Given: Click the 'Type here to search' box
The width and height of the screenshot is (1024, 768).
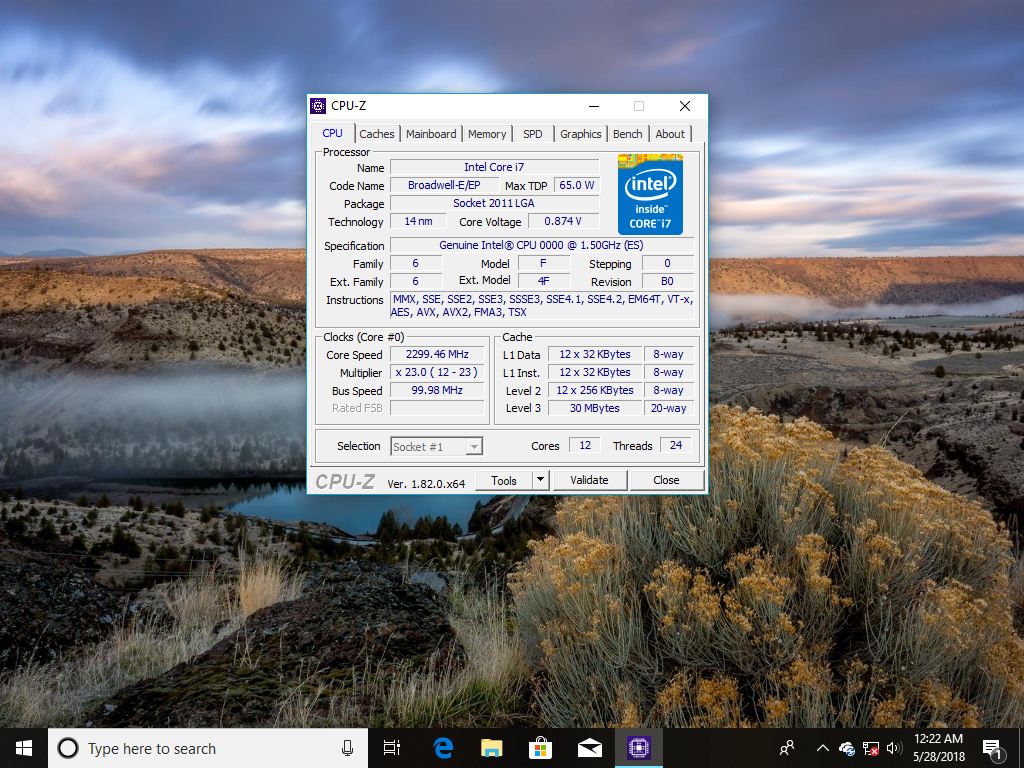Looking at the screenshot, I should tap(200, 748).
